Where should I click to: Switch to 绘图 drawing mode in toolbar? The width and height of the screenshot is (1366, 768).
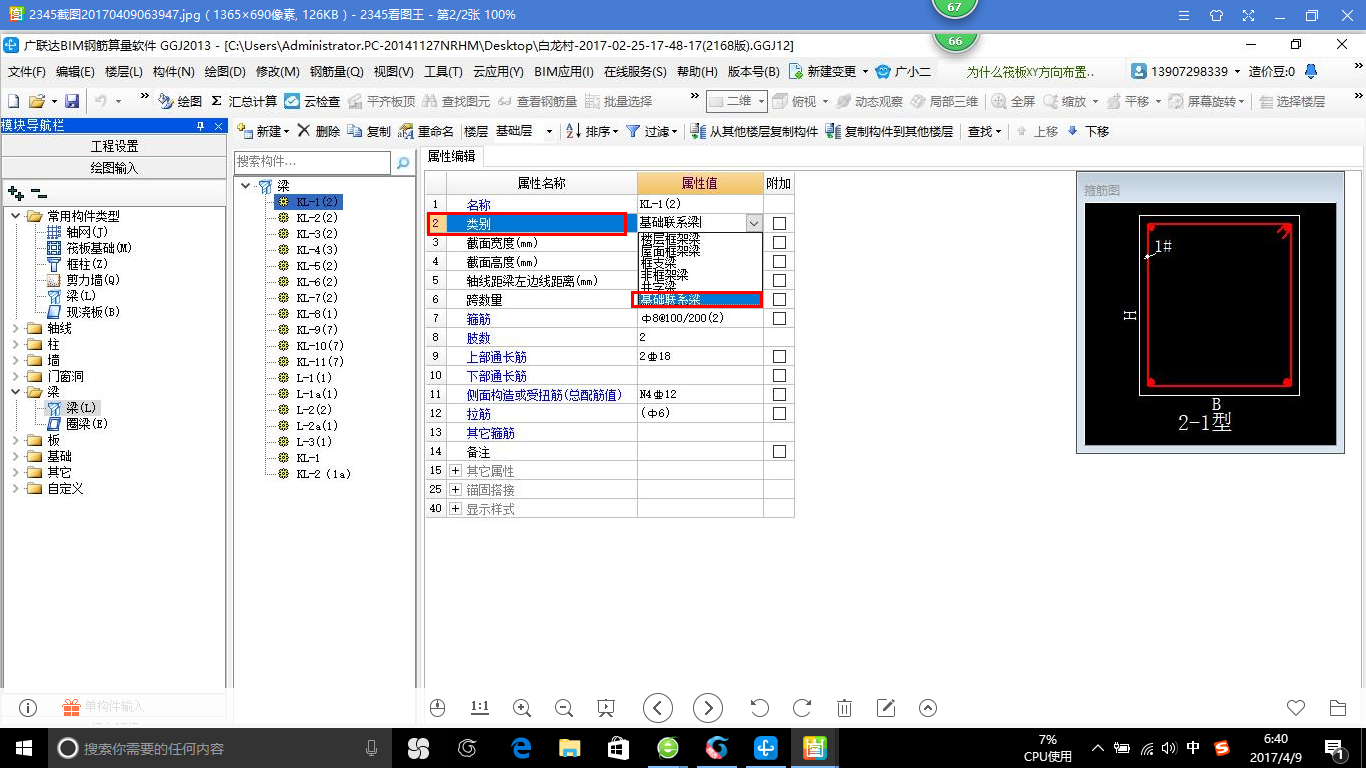pos(181,101)
